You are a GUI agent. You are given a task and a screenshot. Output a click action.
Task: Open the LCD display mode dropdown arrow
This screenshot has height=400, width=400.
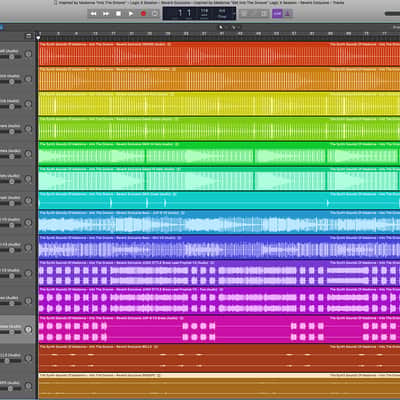pyautogui.click(x=233, y=14)
